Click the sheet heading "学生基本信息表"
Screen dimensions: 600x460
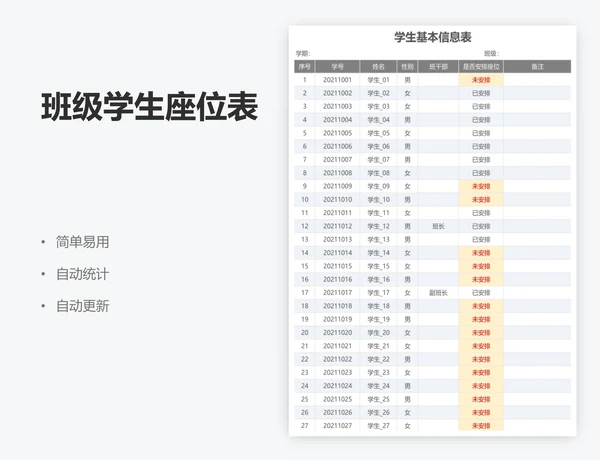(x=433, y=37)
